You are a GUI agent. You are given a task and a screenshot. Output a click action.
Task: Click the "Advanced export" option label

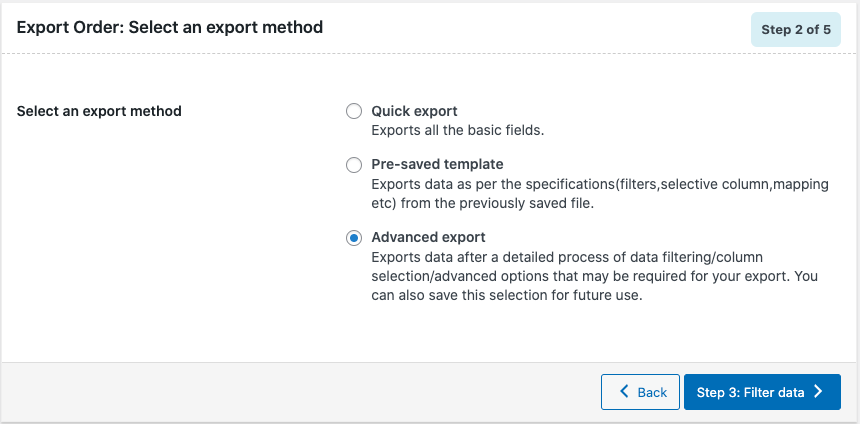click(428, 238)
